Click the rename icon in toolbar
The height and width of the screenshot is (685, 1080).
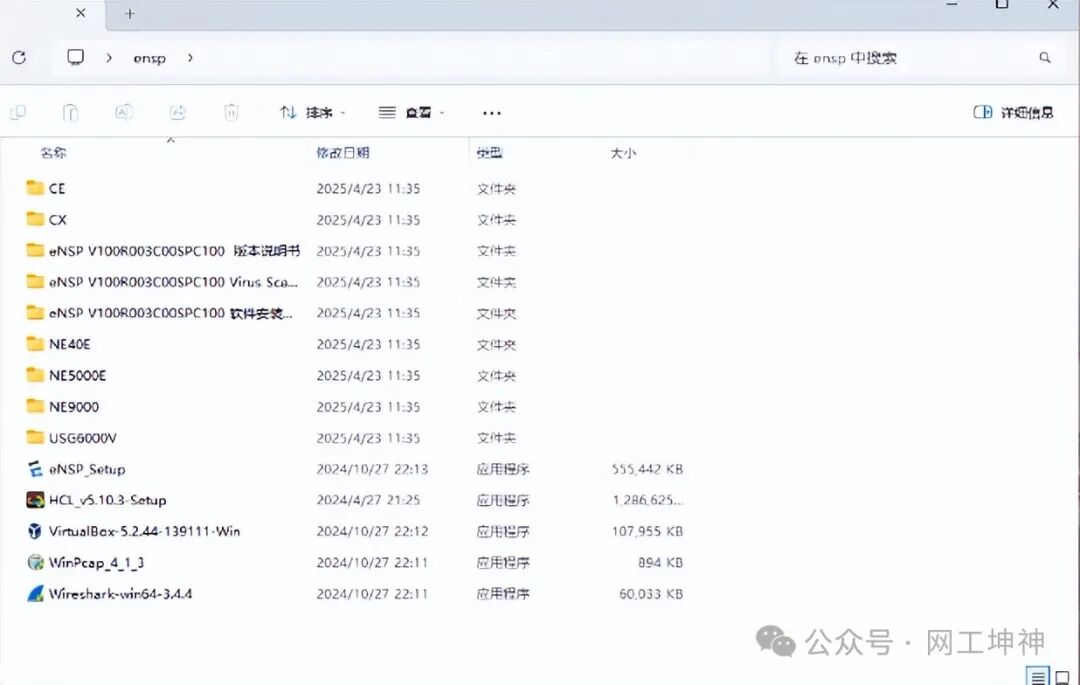coord(124,112)
